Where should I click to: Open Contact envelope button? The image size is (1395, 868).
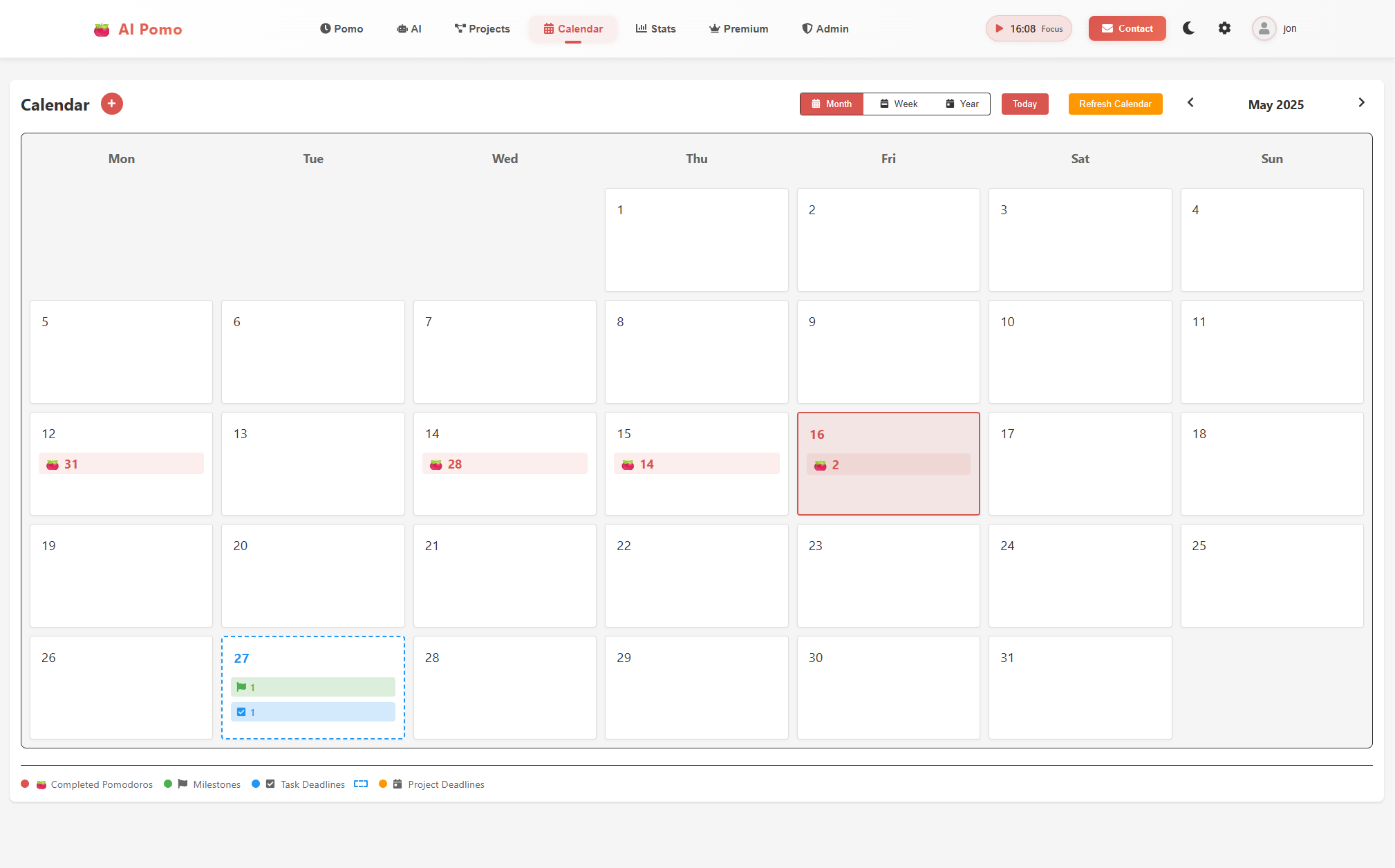coord(1127,28)
